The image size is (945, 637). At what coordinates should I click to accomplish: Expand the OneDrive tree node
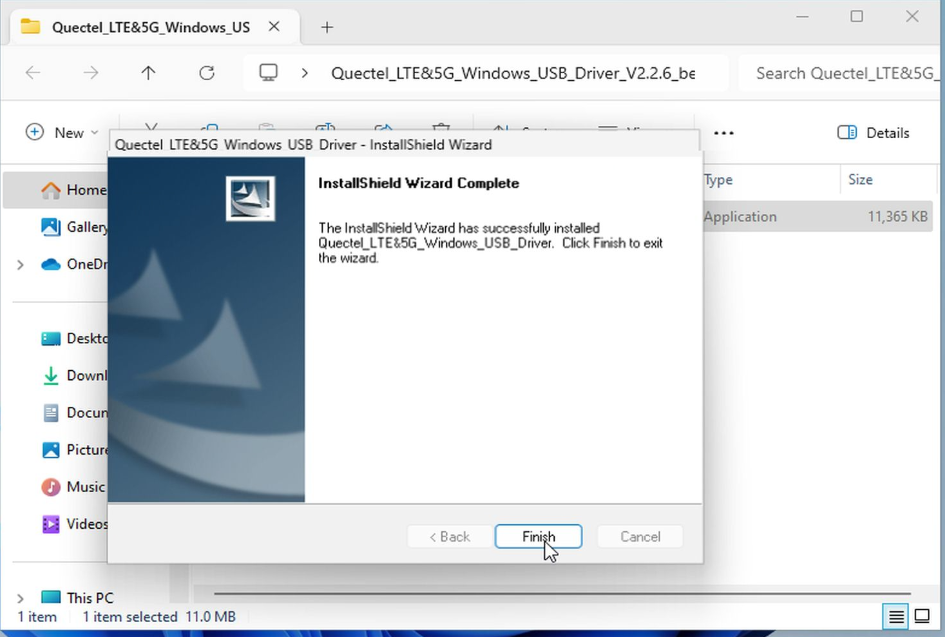pyautogui.click(x=20, y=265)
